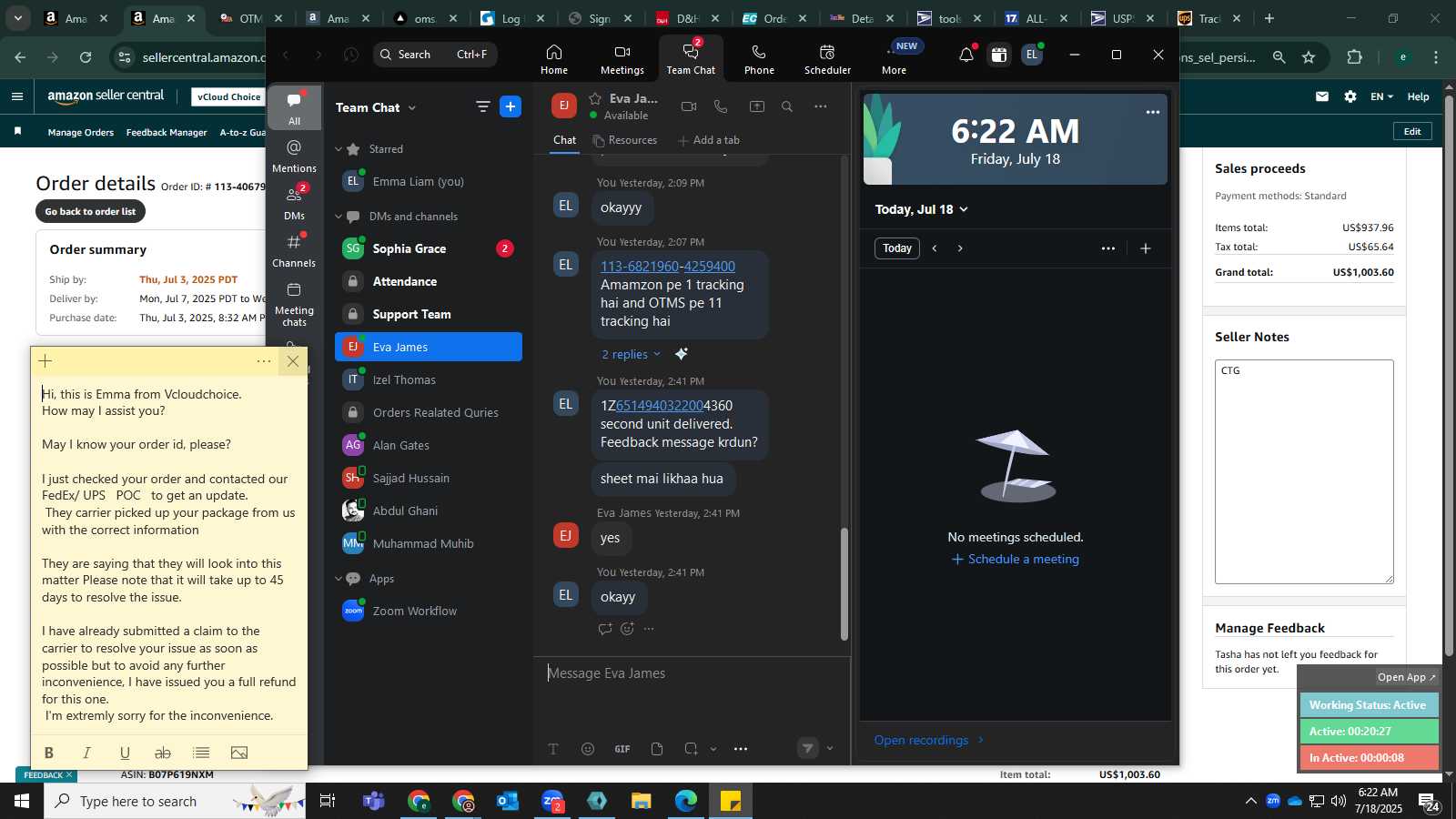1456x819 pixels.
Task: Toggle text formatting in composer
Action: tap(553, 749)
